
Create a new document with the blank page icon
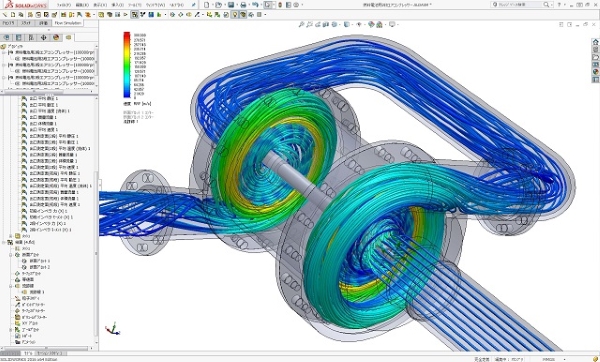pos(207,5)
